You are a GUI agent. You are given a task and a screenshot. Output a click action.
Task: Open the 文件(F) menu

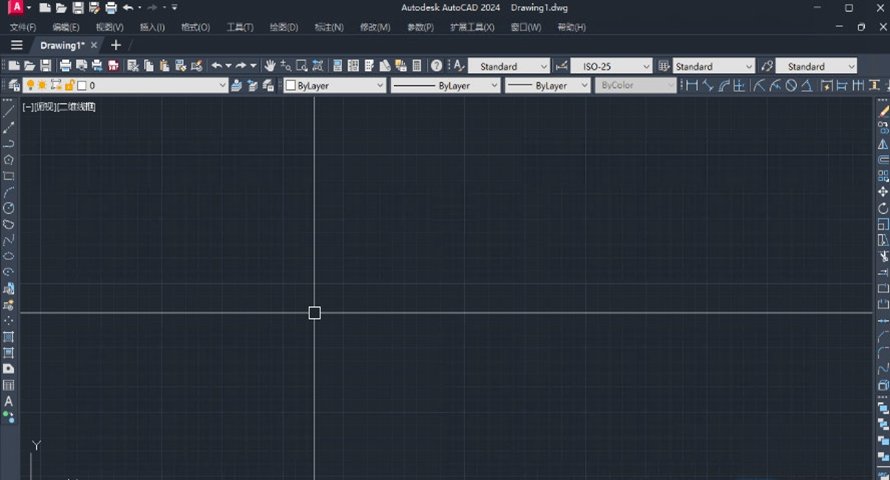coord(23,27)
